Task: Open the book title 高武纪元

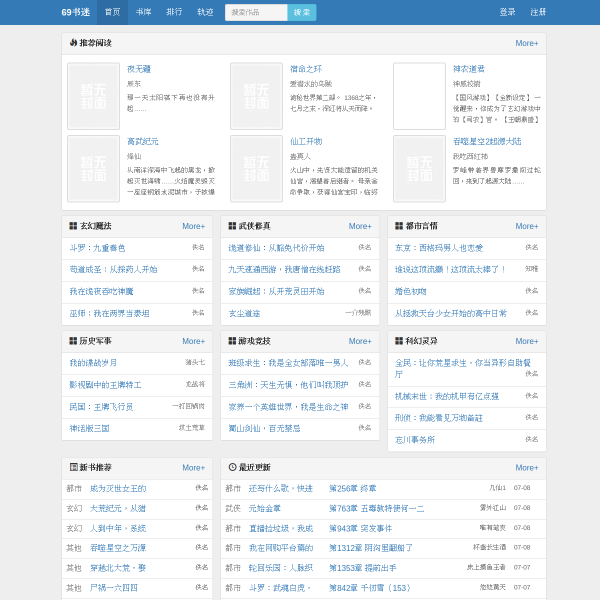Action: coord(143,142)
